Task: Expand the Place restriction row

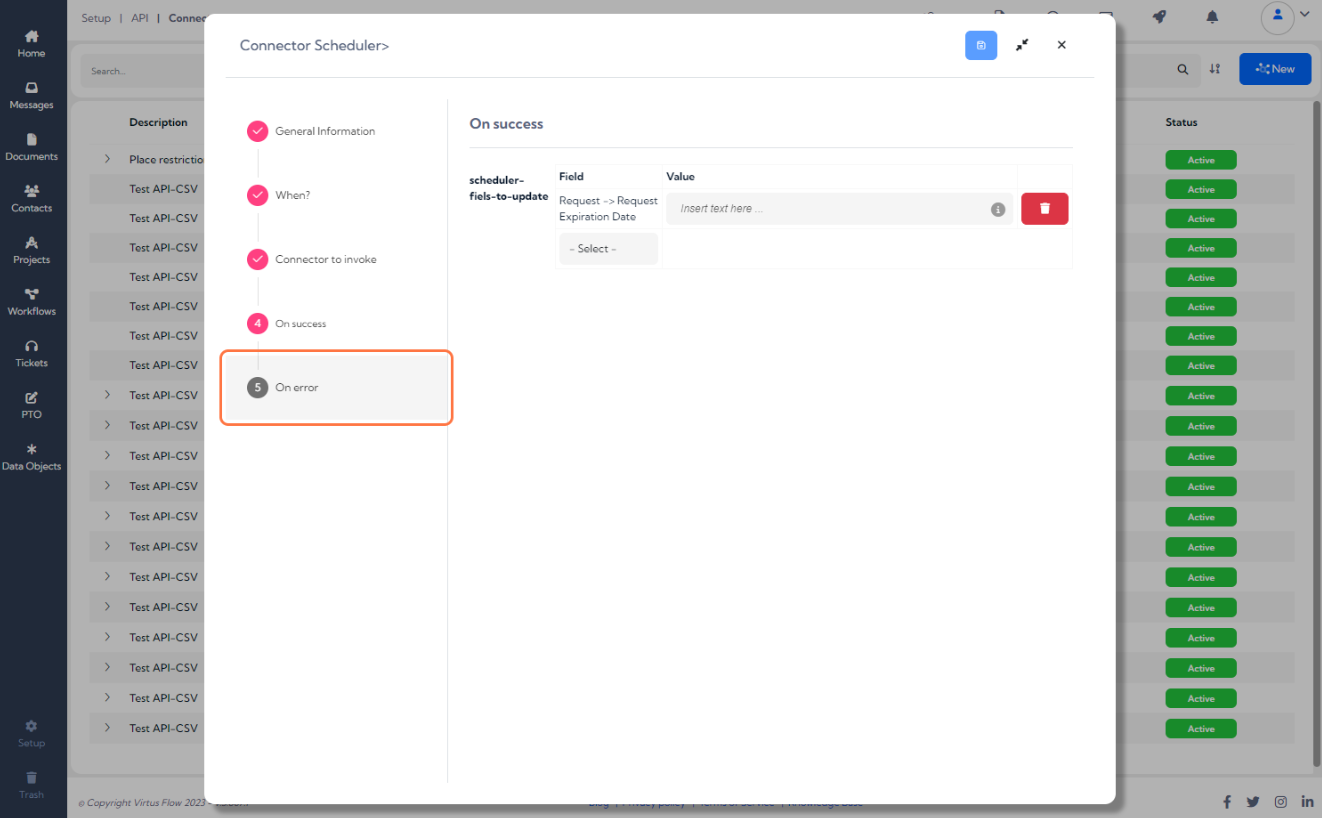Action: point(108,159)
